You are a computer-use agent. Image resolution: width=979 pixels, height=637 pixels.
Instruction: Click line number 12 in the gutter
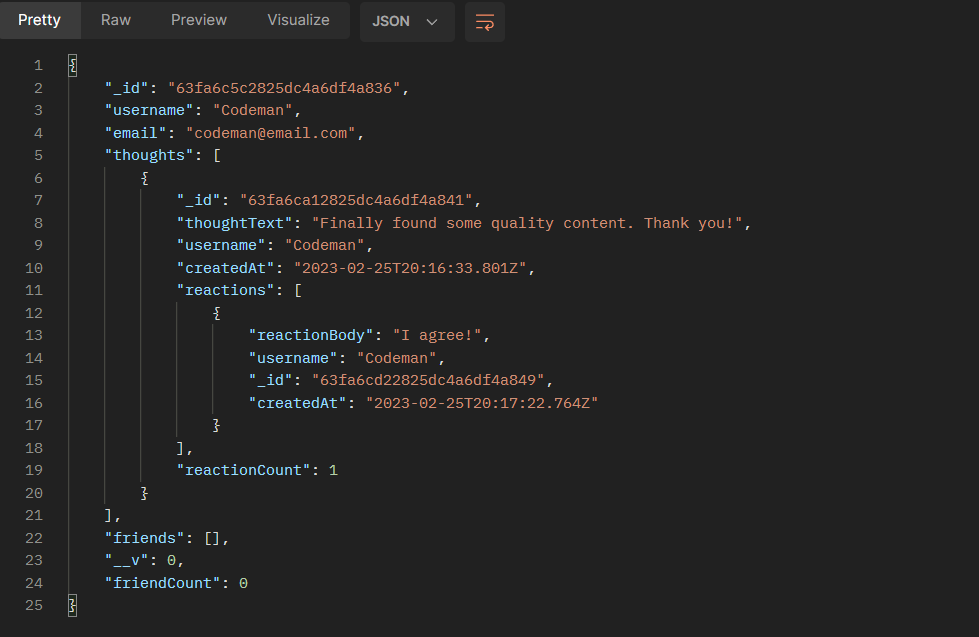(34, 313)
